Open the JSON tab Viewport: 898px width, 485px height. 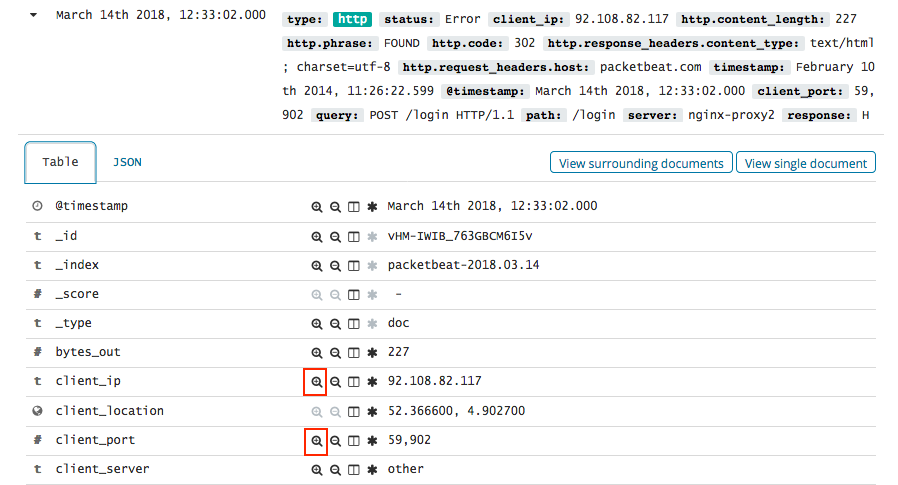[127, 162]
